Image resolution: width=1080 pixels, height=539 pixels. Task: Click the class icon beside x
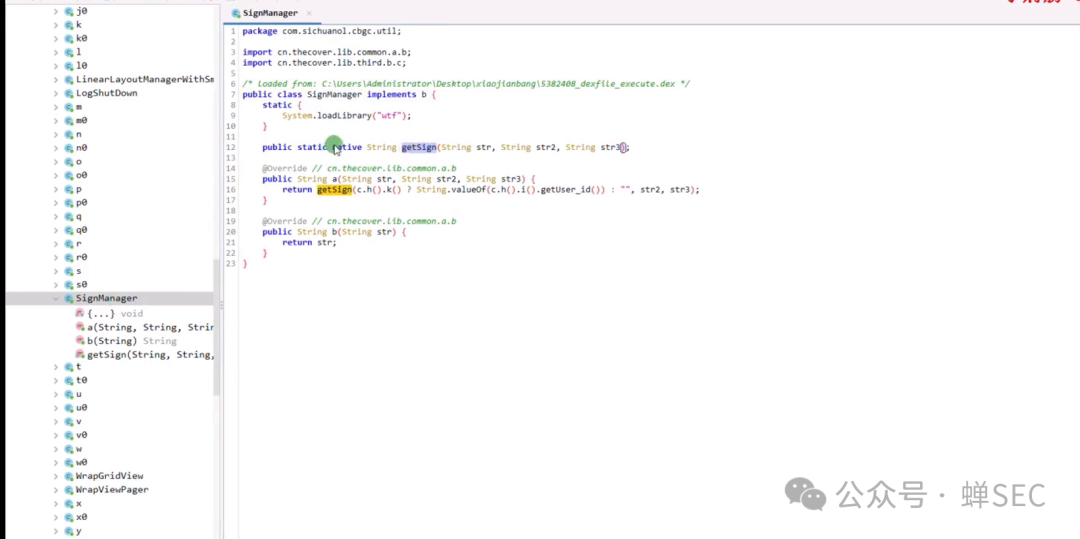pyautogui.click(x=69, y=504)
